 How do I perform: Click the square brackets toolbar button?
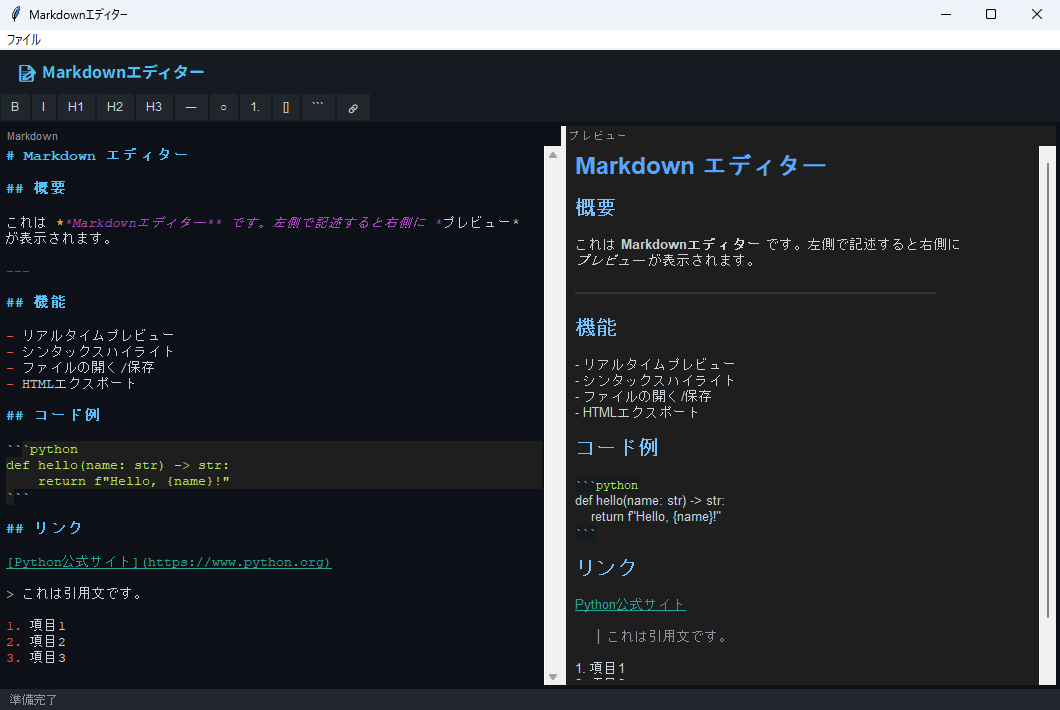point(286,107)
